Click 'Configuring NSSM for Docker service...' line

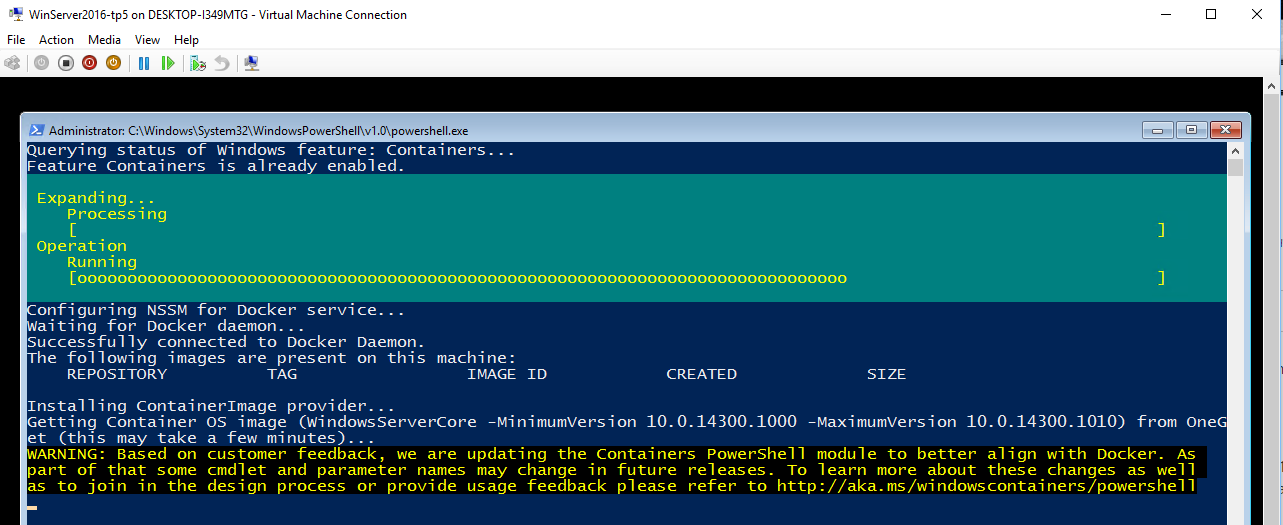coord(216,310)
